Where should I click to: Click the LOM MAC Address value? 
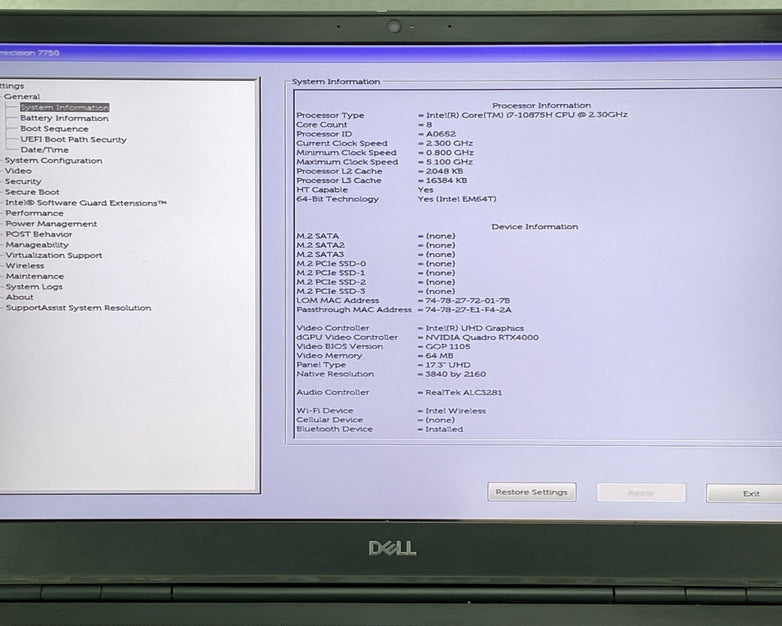pyautogui.click(x=467, y=301)
